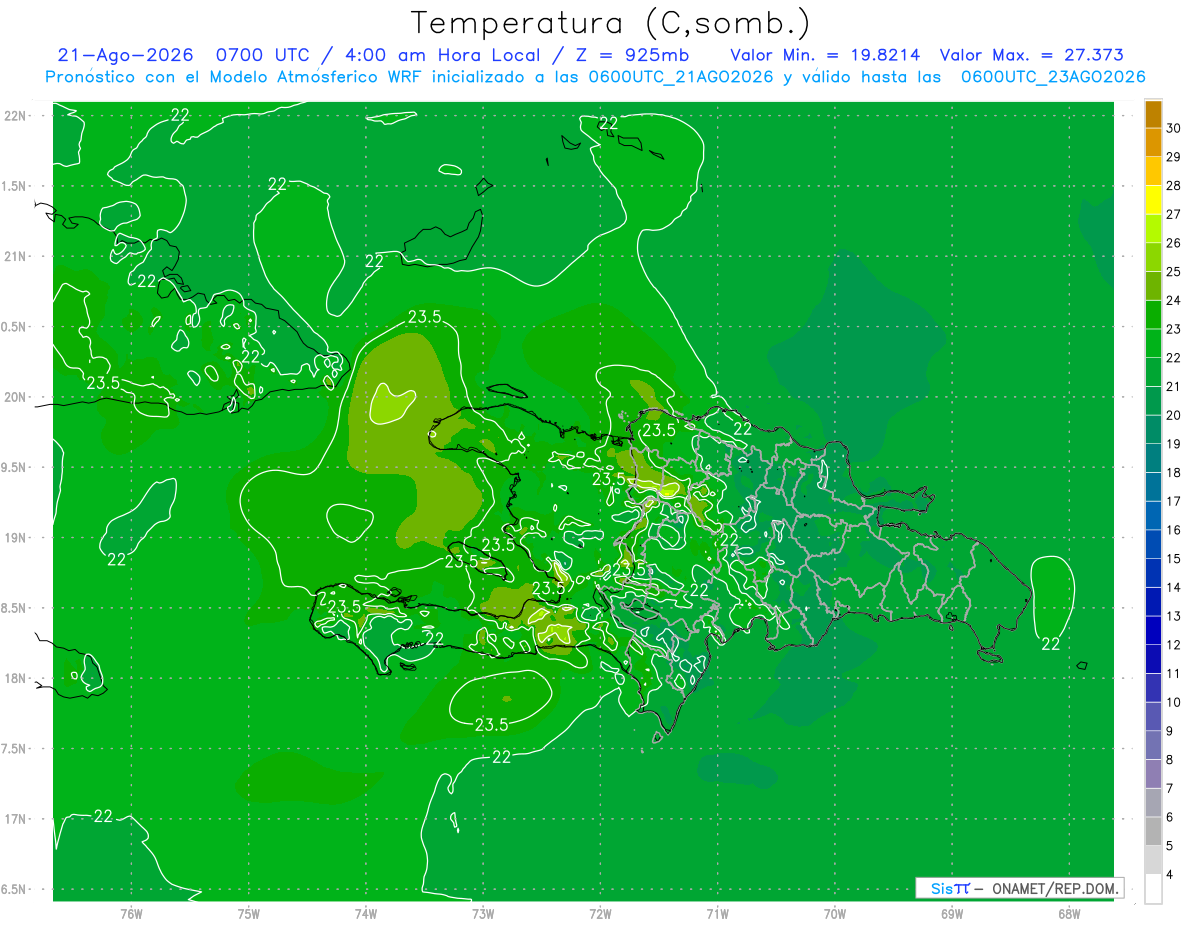Pick the teal legend swatch between 18 and 19
The height and width of the screenshot is (927, 1200).
coord(1153,458)
